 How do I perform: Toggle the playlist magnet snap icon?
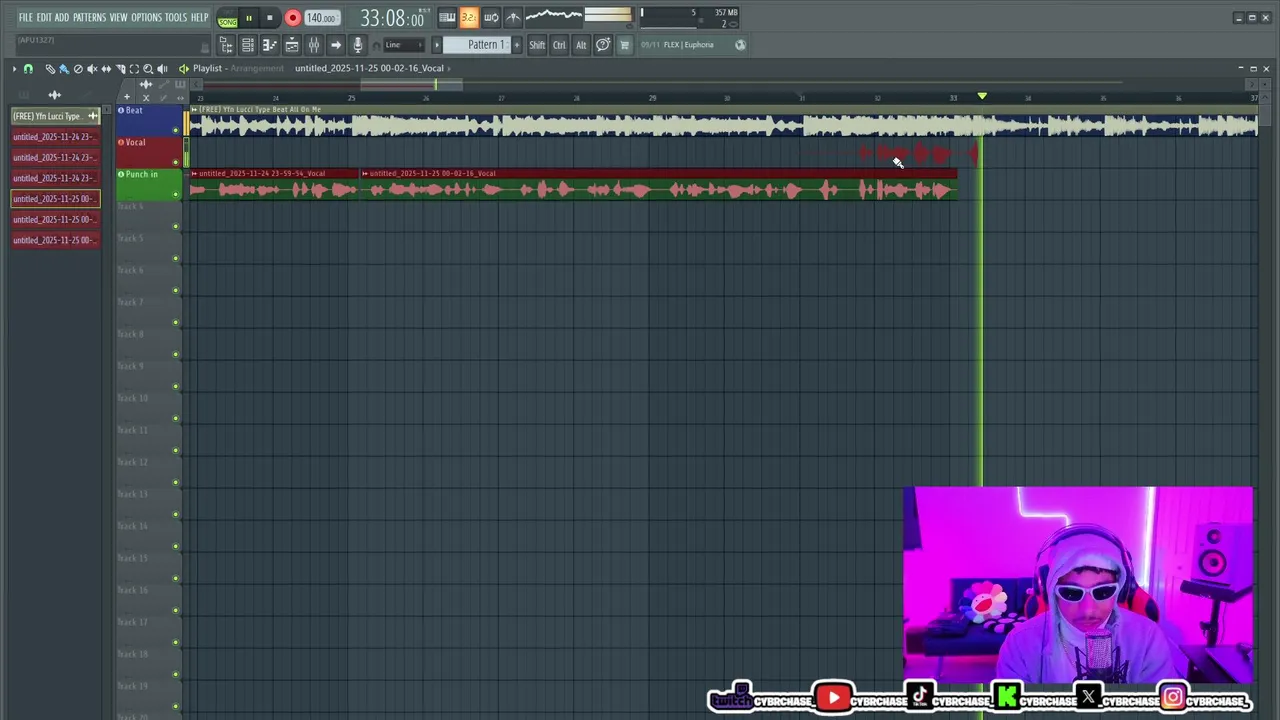click(28, 69)
